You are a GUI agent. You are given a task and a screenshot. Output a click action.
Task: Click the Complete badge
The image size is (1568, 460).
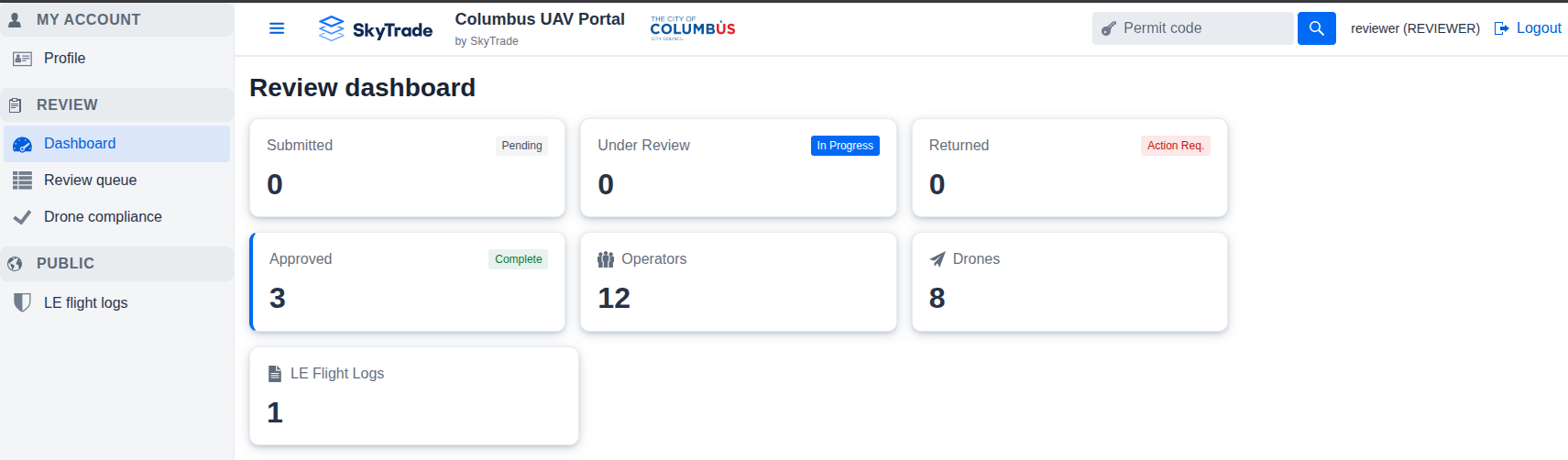click(519, 259)
